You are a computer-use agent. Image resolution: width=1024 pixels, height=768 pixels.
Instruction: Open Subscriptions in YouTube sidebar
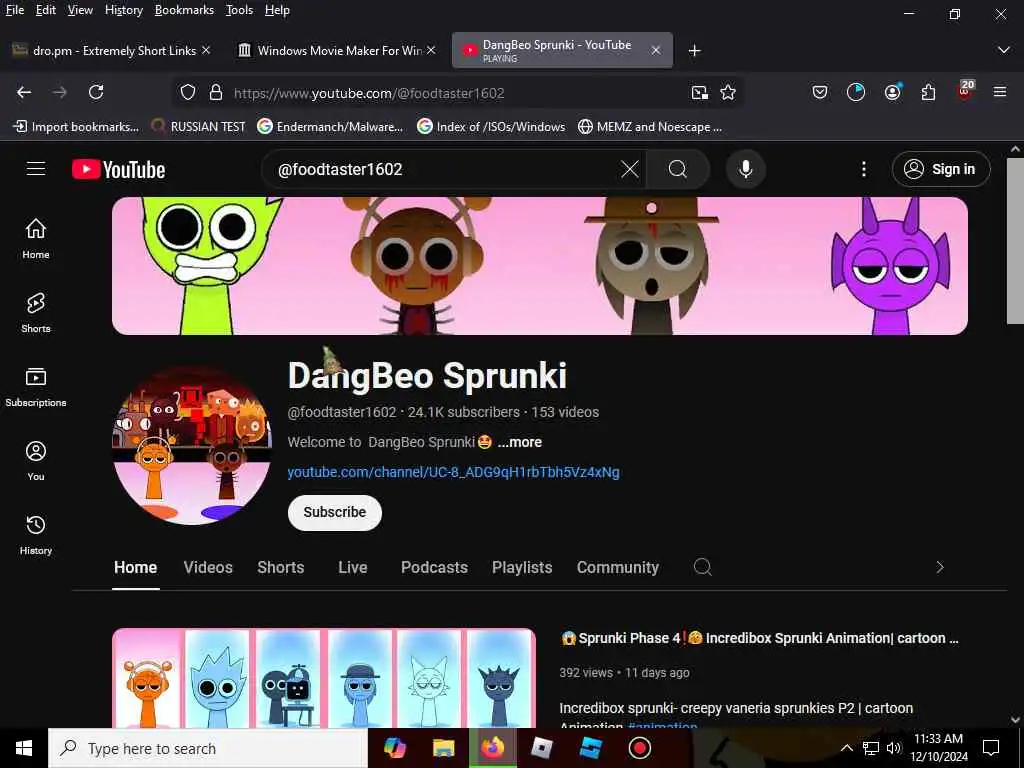point(36,387)
